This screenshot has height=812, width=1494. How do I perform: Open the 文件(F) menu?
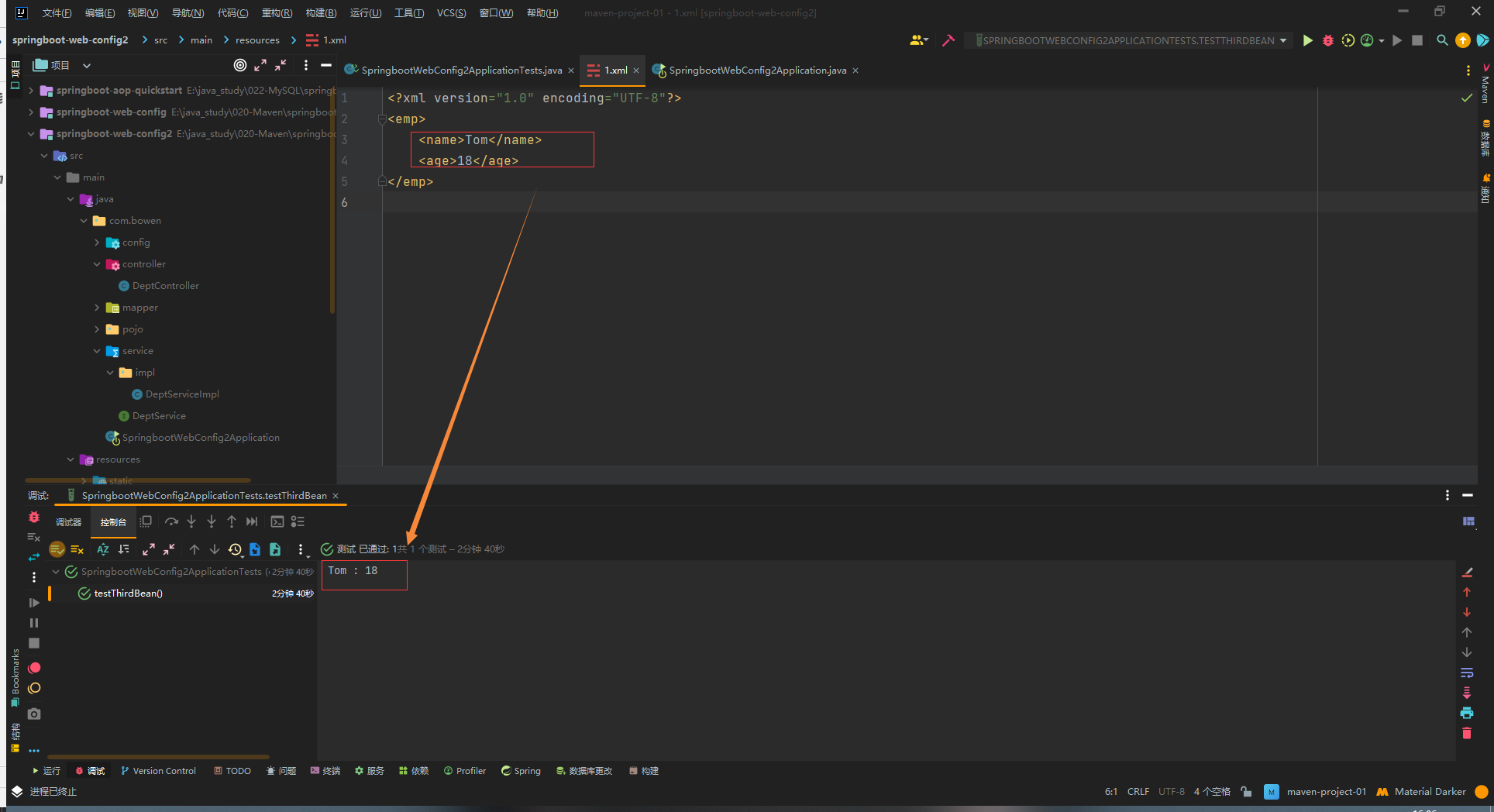pyautogui.click(x=57, y=12)
